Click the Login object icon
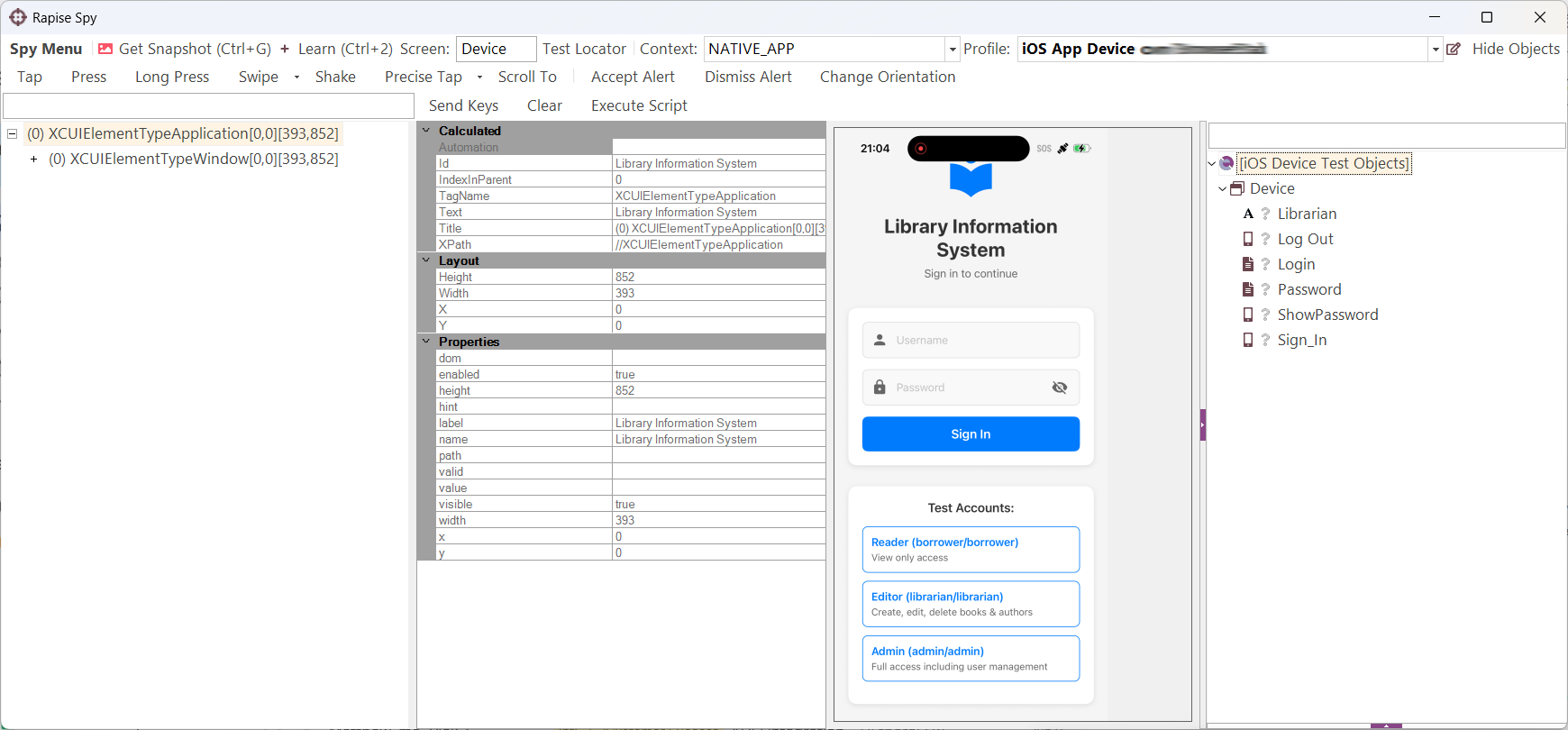Image resolution: width=1568 pixels, height=730 pixels. pyautogui.click(x=1248, y=264)
